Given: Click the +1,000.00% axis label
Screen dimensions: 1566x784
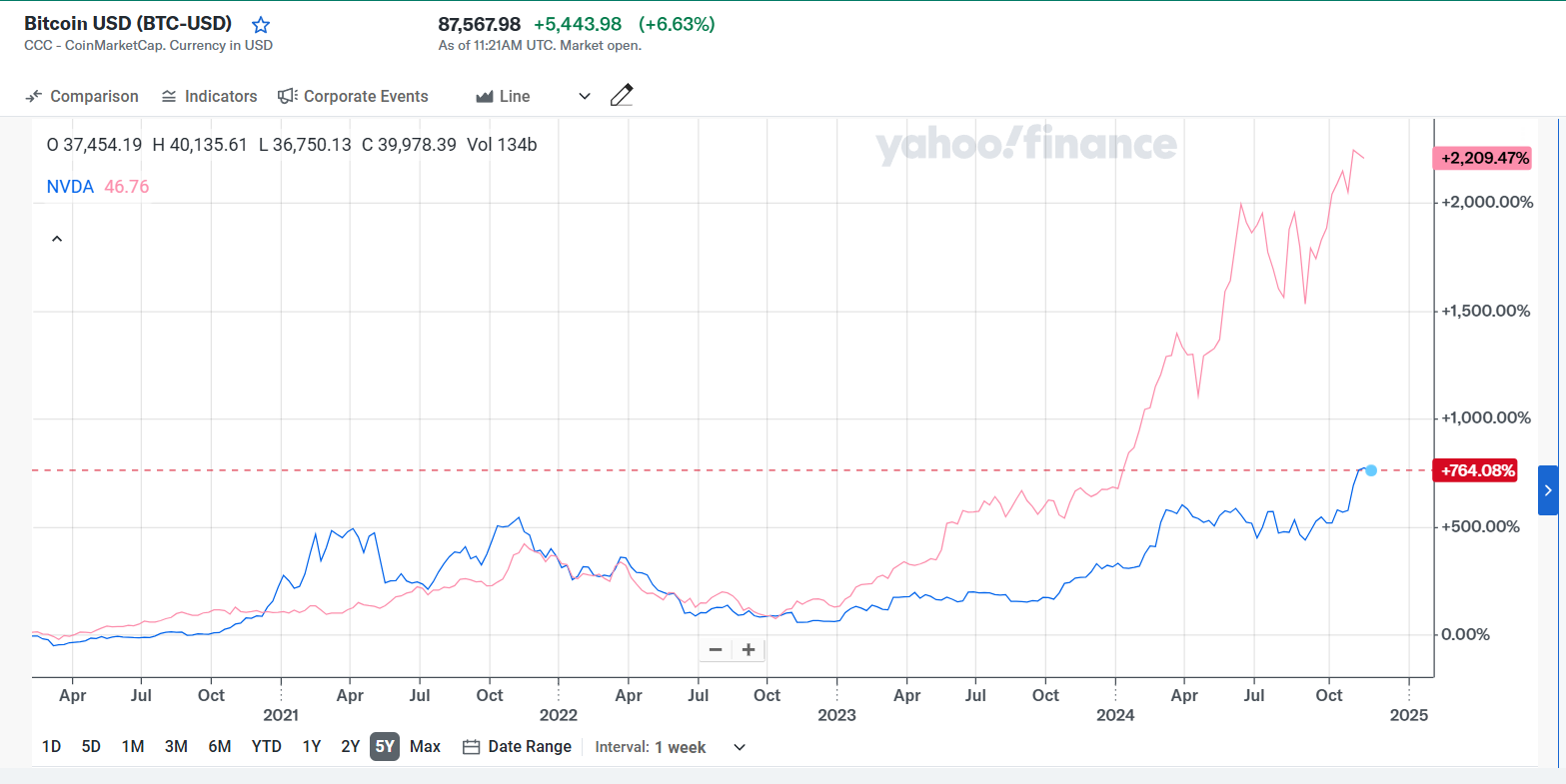Looking at the screenshot, I should (1484, 417).
